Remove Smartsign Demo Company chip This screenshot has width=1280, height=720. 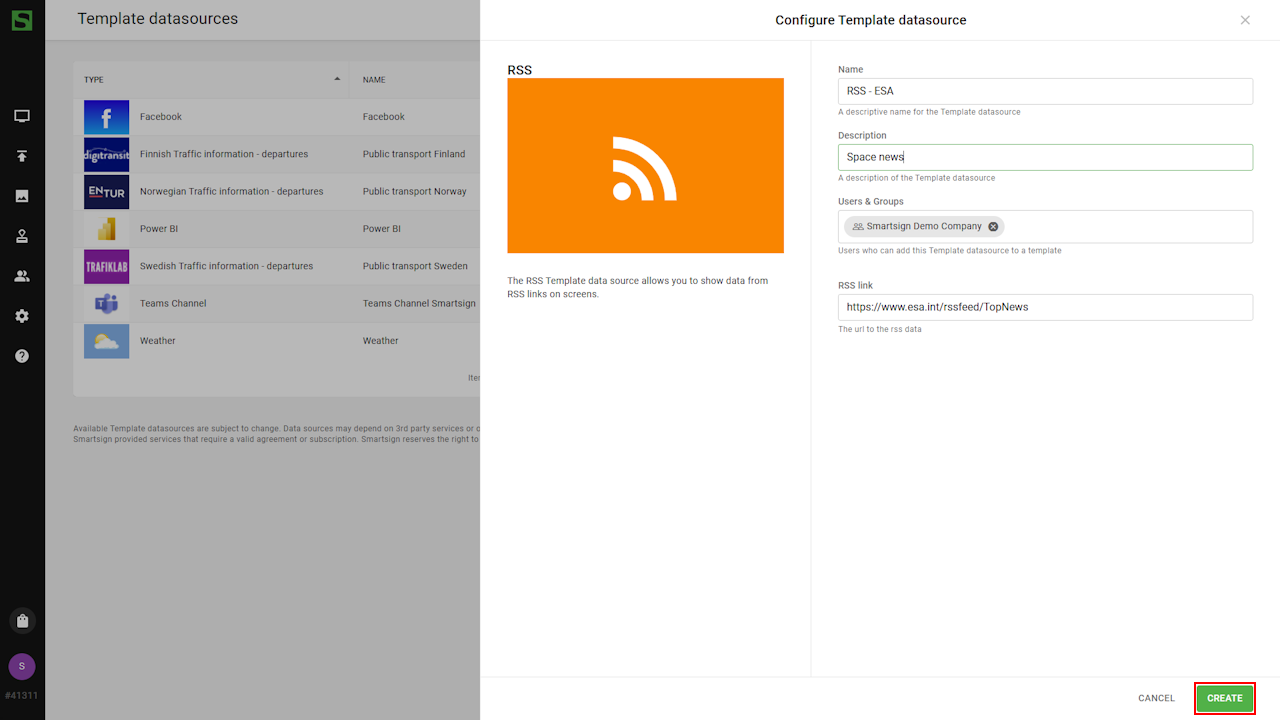point(993,227)
